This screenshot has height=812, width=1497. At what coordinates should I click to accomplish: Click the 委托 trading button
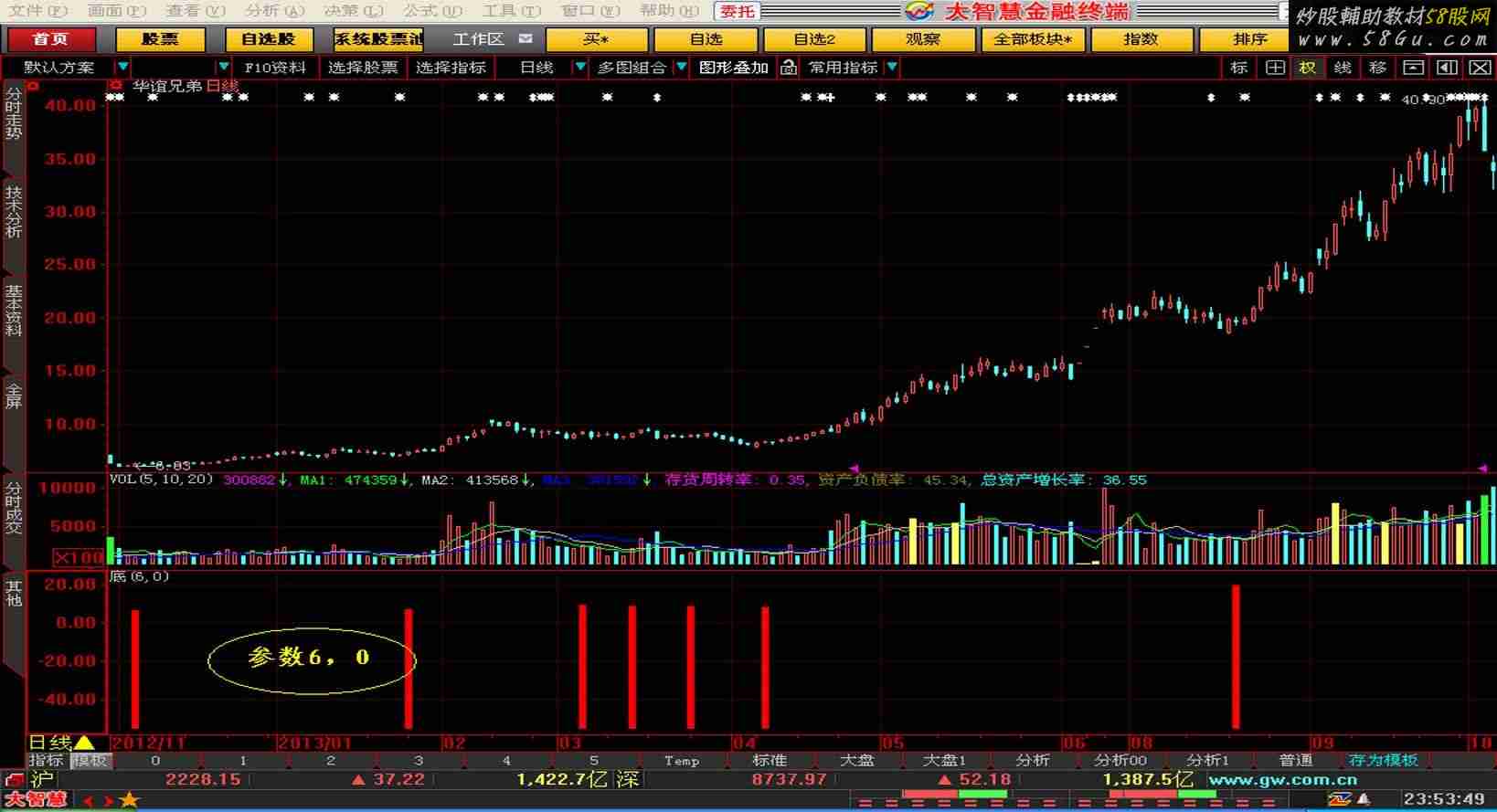point(737,11)
